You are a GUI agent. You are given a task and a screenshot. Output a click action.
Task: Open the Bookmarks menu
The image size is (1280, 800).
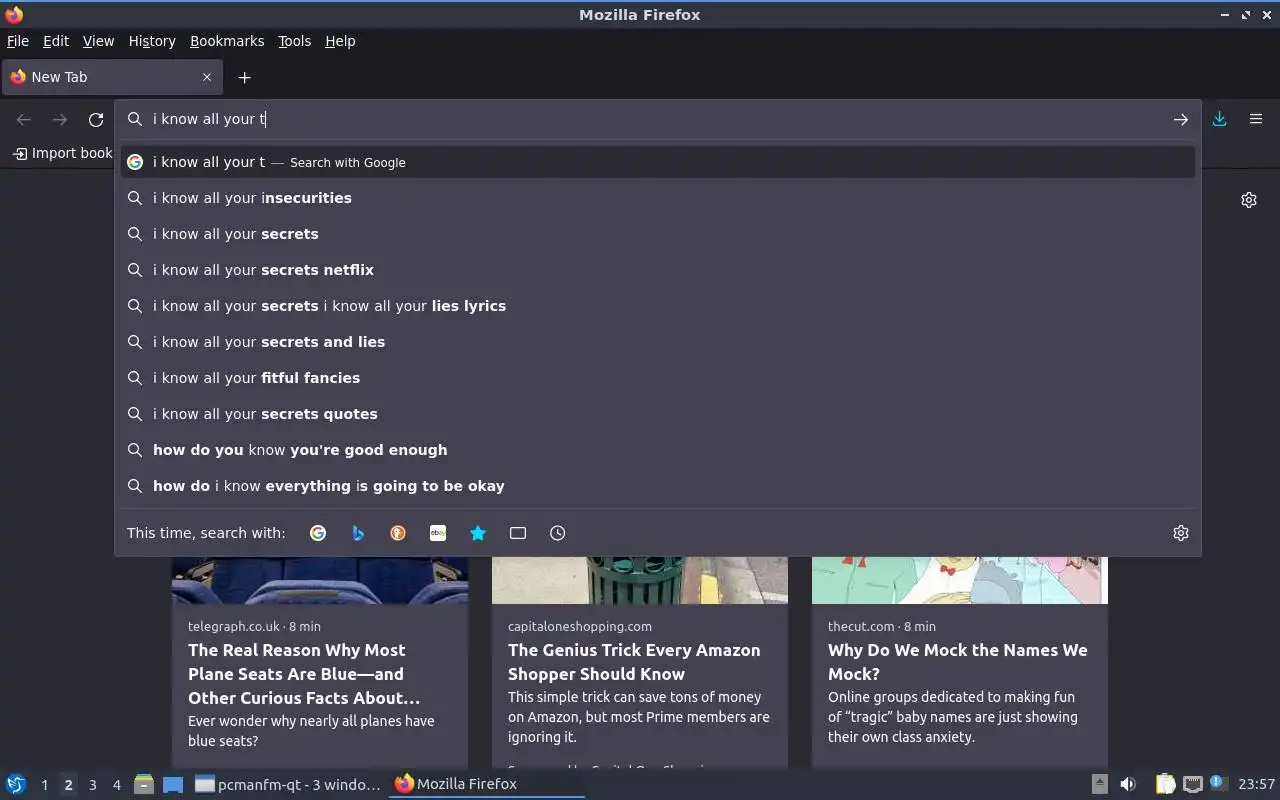point(227,41)
